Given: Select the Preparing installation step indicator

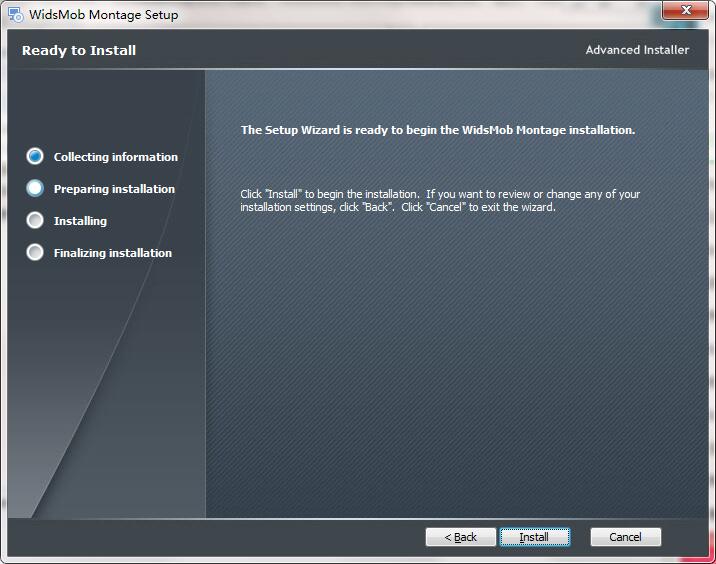Looking at the screenshot, I should (x=35, y=188).
